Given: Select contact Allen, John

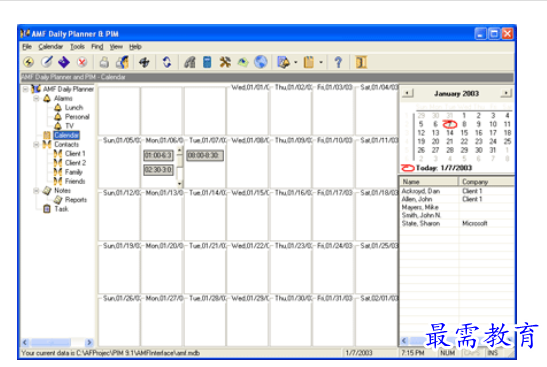Looking at the screenshot, I should [417, 199].
